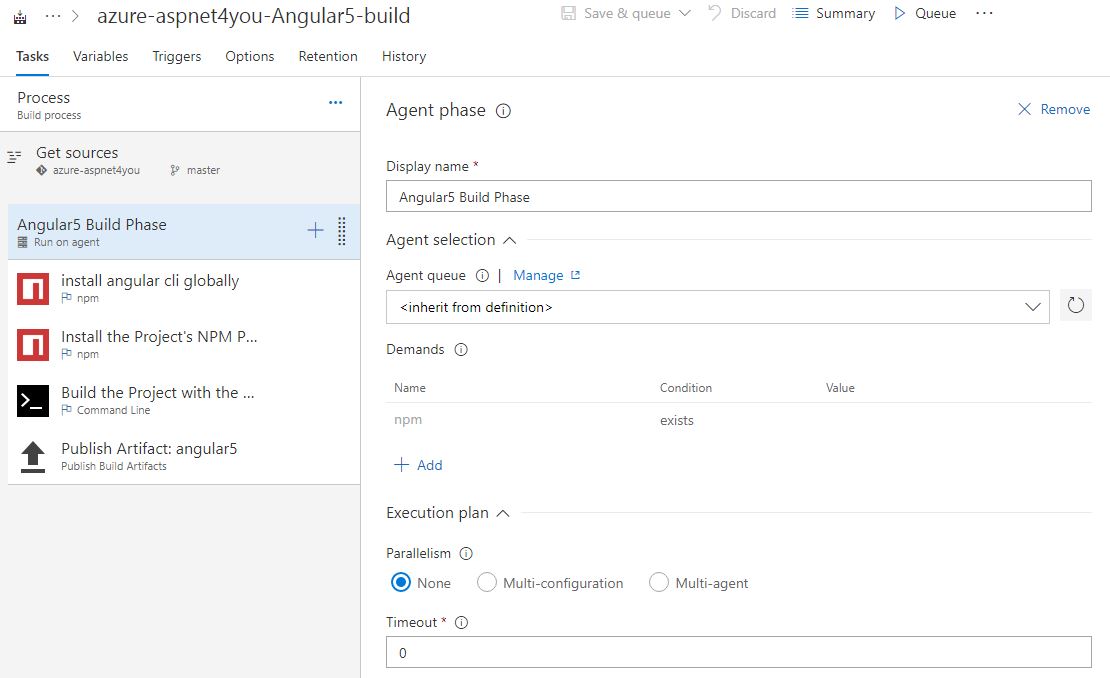Image resolution: width=1110 pixels, height=678 pixels.
Task: Open the Options tab
Action: [249, 57]
